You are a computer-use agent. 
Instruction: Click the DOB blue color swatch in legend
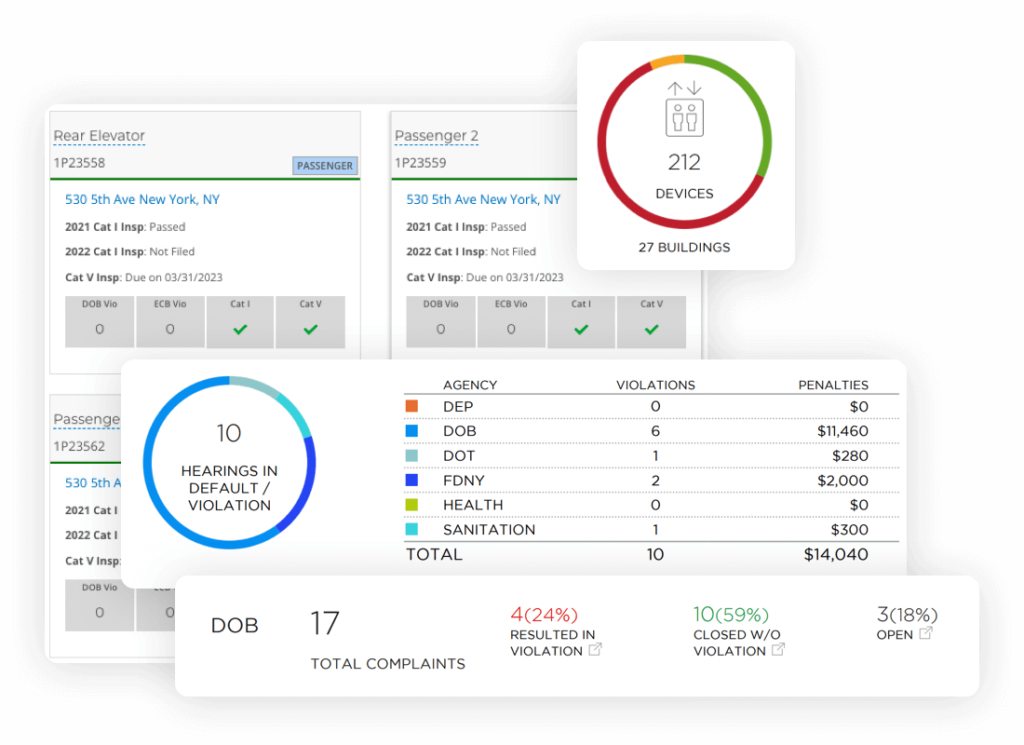click(x=412, y=431)
